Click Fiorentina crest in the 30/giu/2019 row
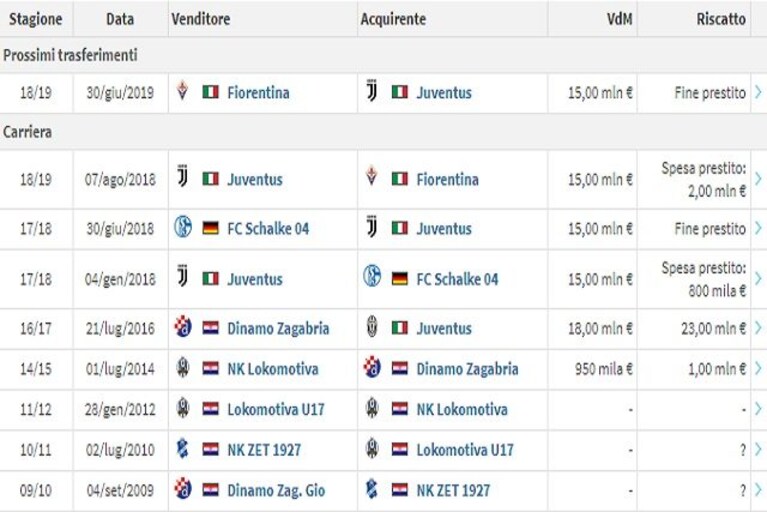 tap(182, 91)
